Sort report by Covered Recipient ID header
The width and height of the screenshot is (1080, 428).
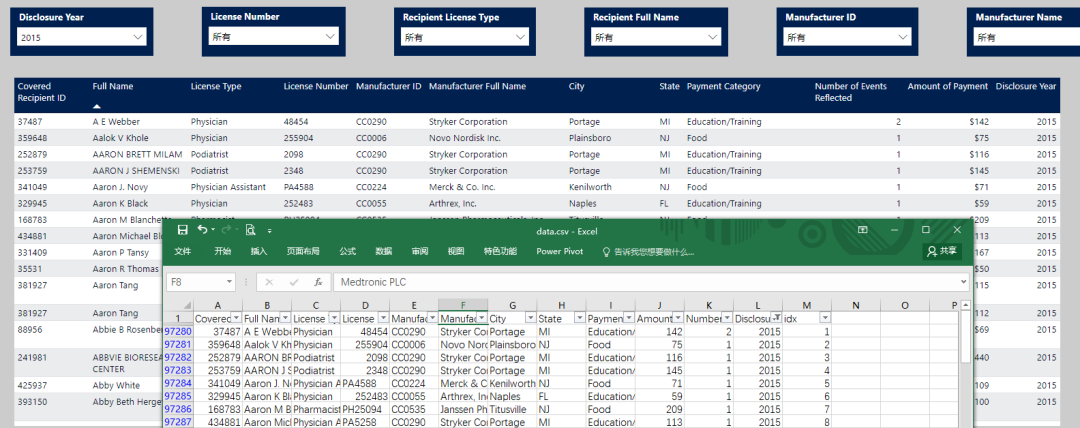41,92
